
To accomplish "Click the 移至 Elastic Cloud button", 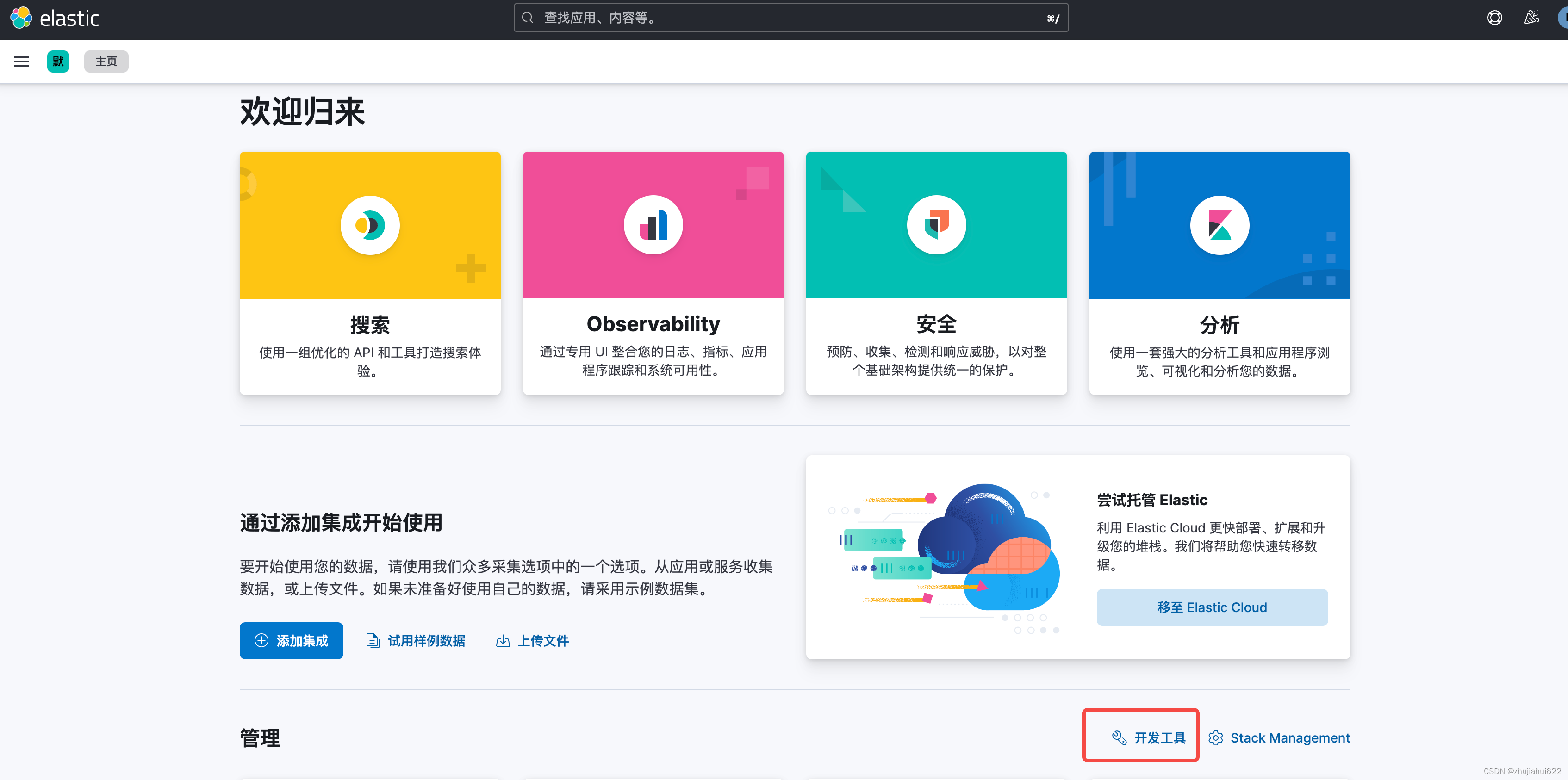I will (x=1212, y=607).
